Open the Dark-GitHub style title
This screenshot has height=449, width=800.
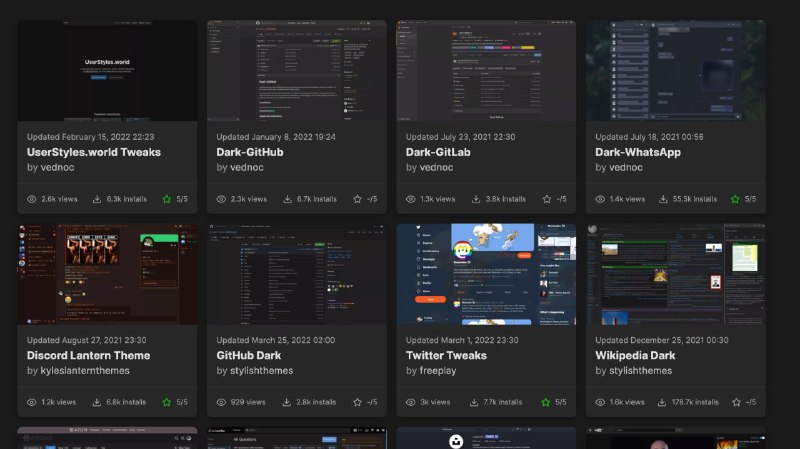[250, 152]
